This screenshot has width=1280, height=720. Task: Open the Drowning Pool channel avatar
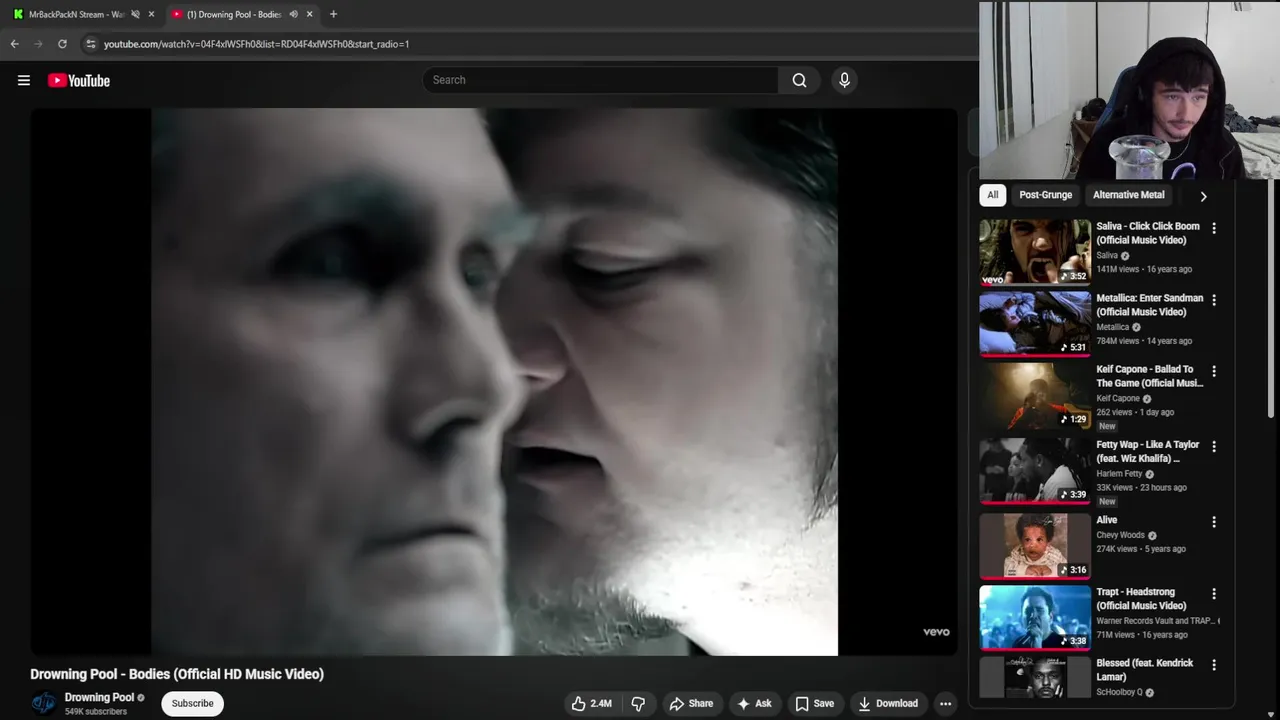[x=43, y=703]
